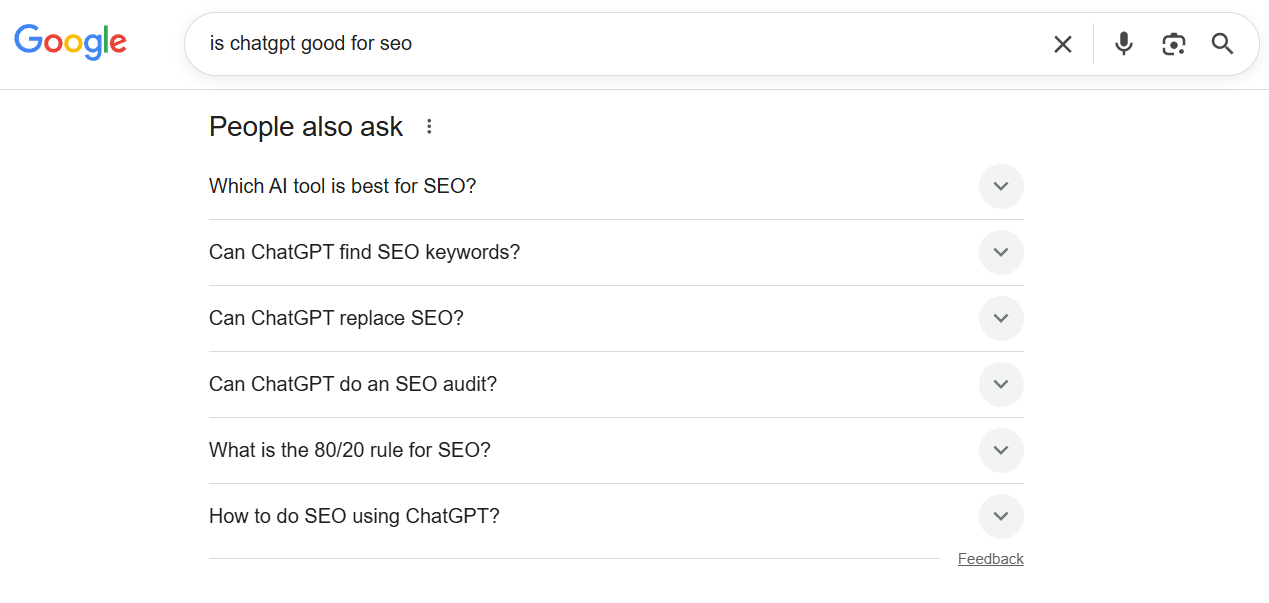Click the magnifying glass to search

[1221, 43]
